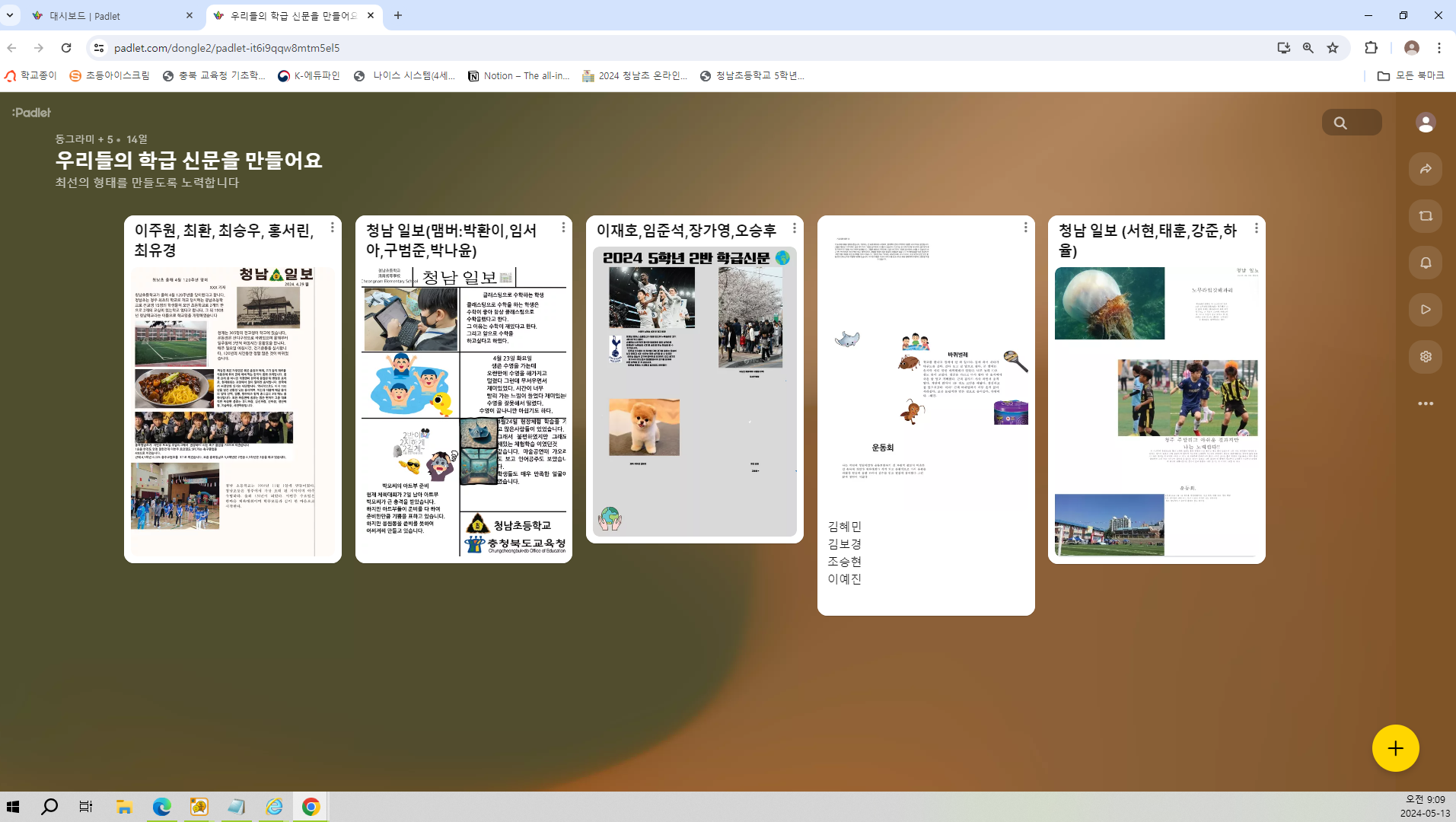Image resolution: width=1456 pixels, height=822 pixels.
Task: Open the 나이스 시스템 bookmark
Action: click(405, 75)
